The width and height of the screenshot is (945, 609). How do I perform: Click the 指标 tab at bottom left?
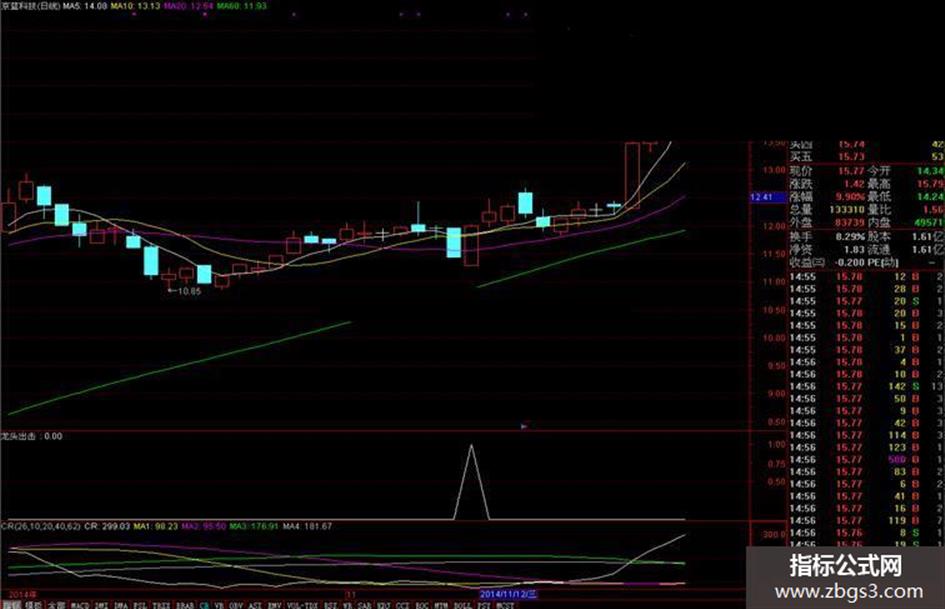[x=11, y=605]
